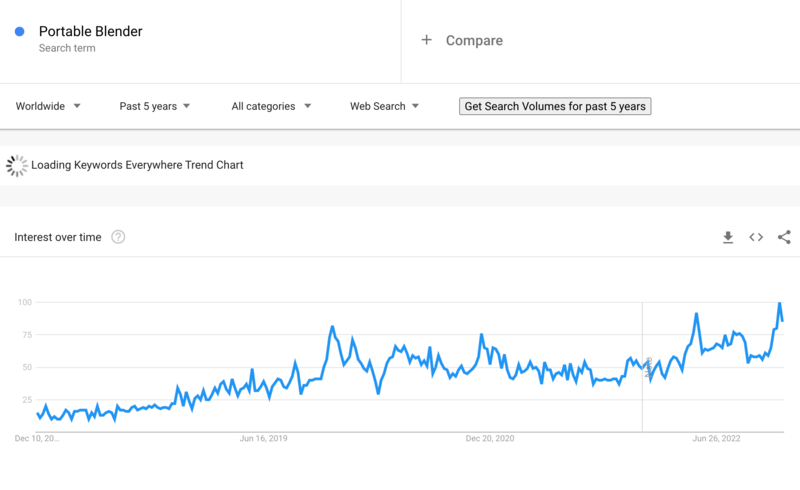Click the loading spinner icon

pyautogui.click(x=16, y=165)
